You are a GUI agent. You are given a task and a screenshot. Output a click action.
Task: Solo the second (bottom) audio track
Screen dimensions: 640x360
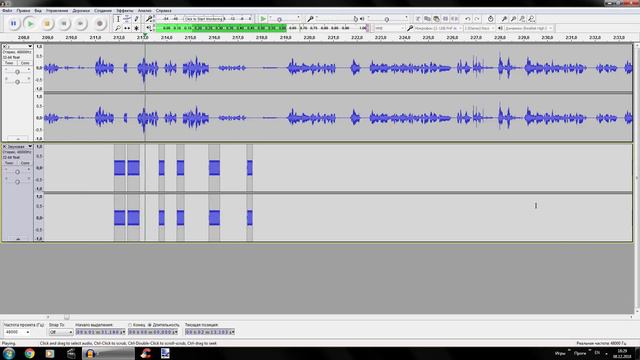(25, 163)
